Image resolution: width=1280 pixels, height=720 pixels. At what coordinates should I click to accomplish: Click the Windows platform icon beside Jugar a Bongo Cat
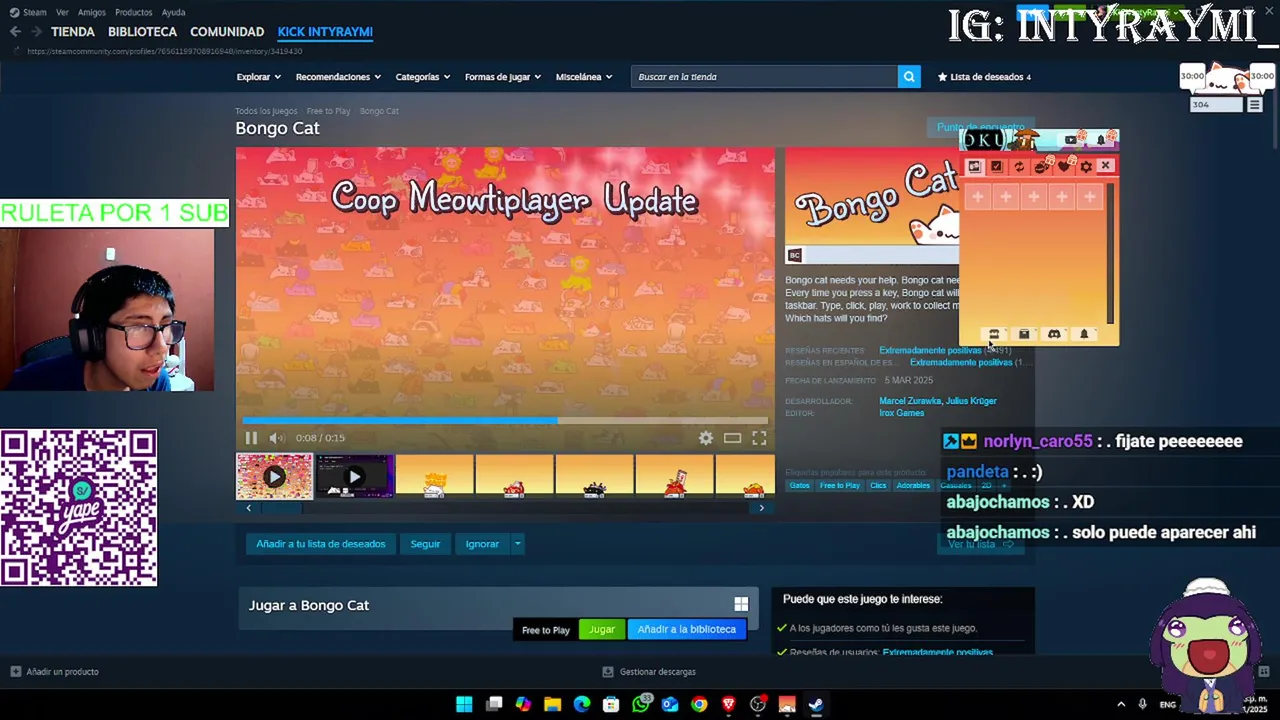click(x=741, y=604)
